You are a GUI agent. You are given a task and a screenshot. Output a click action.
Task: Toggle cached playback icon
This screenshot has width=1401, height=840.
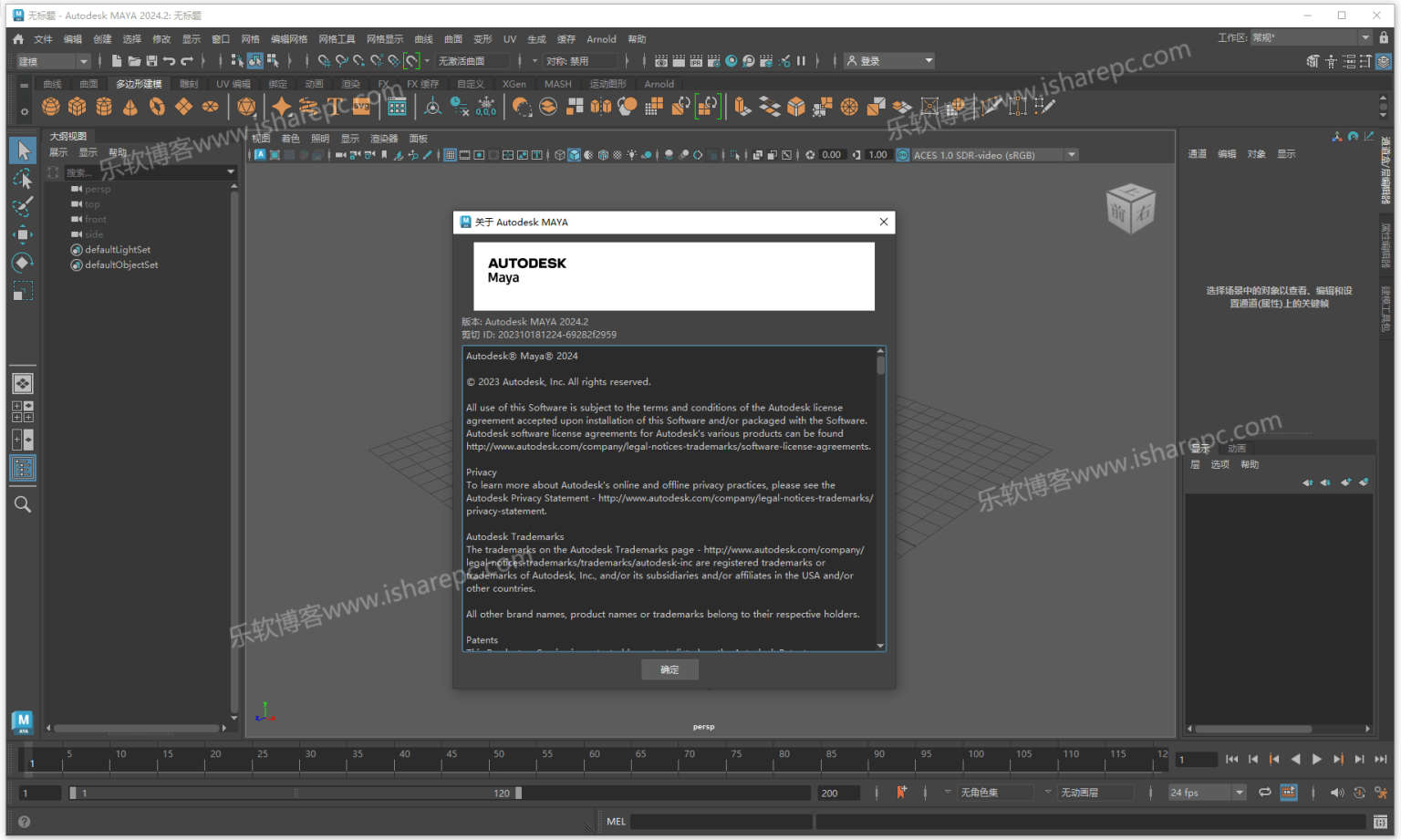pyautogui.click(x=1289, y=793)
